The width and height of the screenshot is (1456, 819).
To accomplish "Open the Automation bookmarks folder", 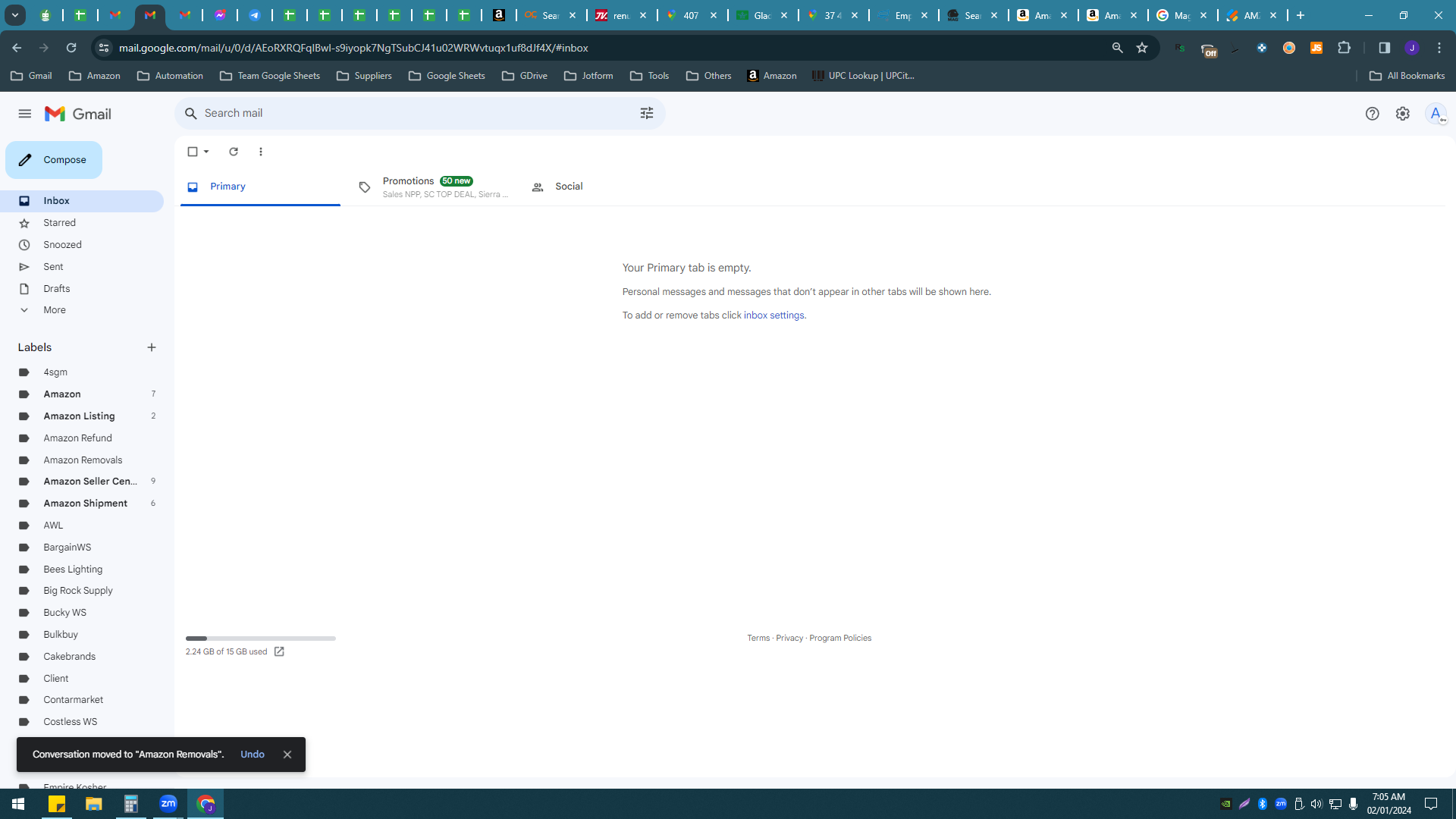I will tap(170, 76).
